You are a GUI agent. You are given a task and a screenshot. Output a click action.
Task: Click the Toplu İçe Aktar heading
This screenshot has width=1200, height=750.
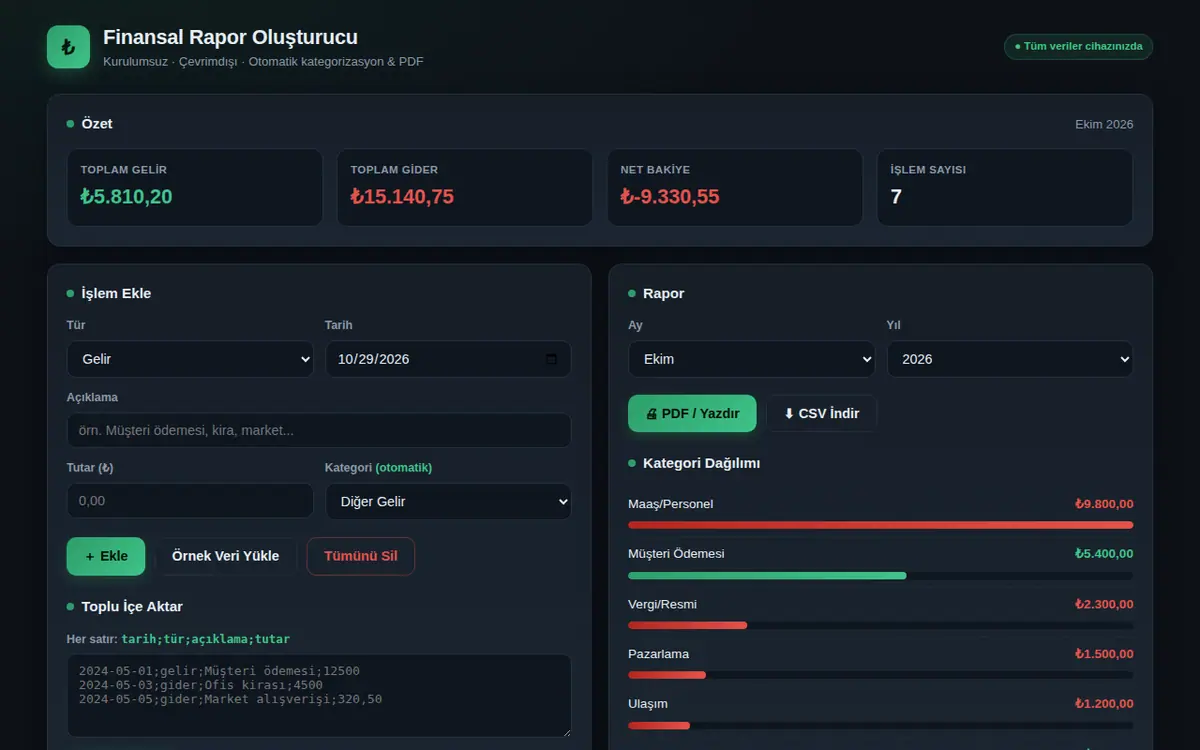(132, 606)
